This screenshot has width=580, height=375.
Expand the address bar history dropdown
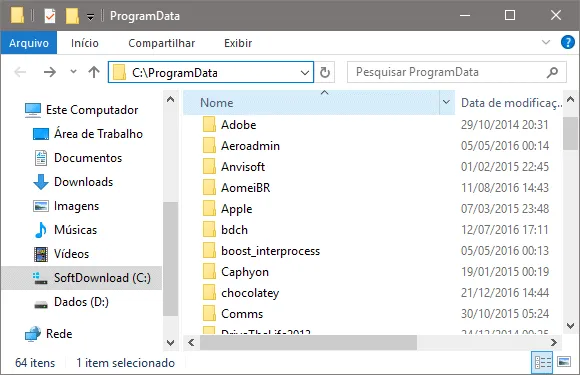(305, 72)
